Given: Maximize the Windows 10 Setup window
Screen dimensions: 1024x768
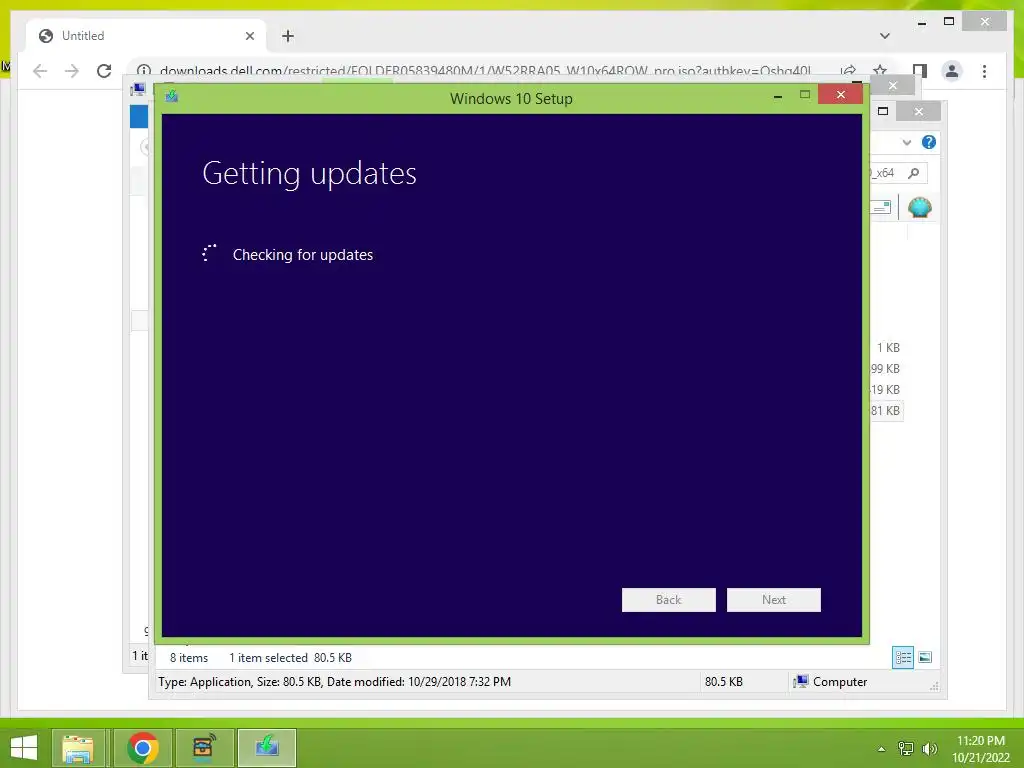Looking at the screenshot, I should [805, 95].
